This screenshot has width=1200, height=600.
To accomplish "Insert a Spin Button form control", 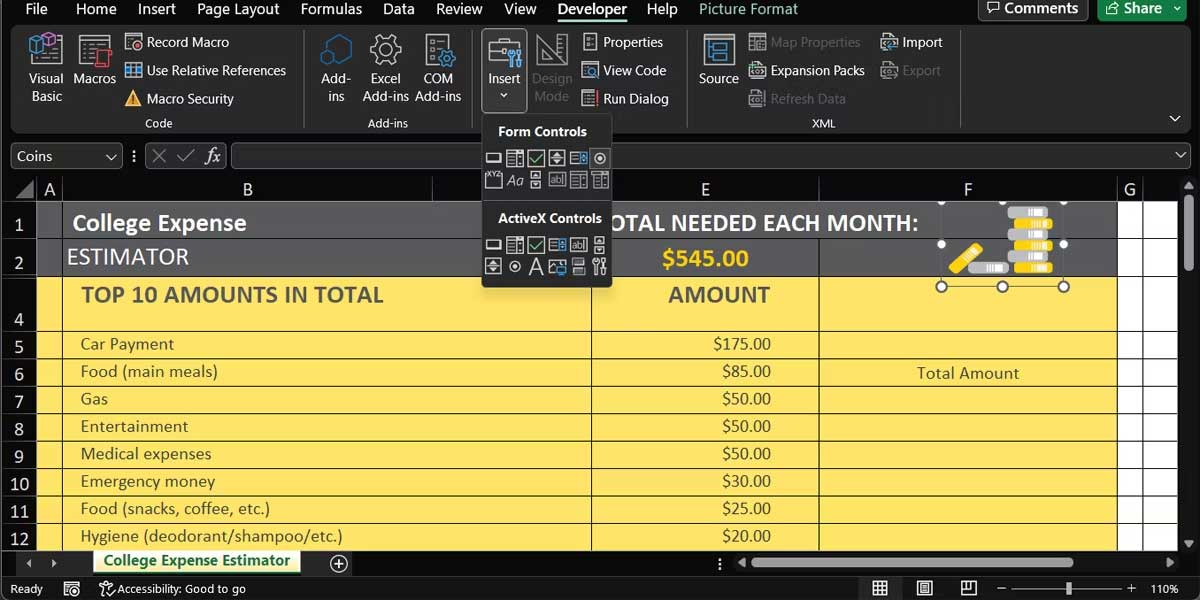I will click(558, 157).
